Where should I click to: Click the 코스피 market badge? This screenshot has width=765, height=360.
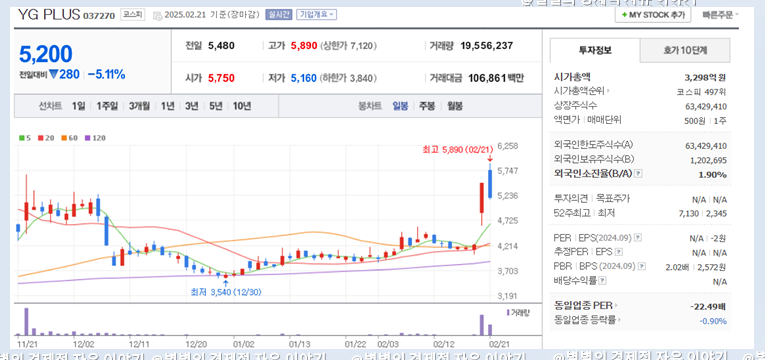133,15
